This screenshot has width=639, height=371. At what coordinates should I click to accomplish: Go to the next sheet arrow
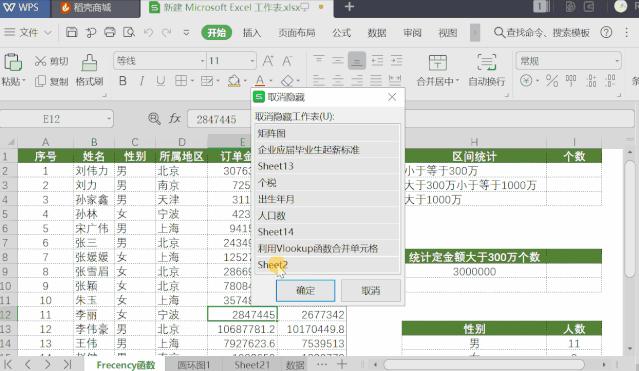(x=48, y=364)
